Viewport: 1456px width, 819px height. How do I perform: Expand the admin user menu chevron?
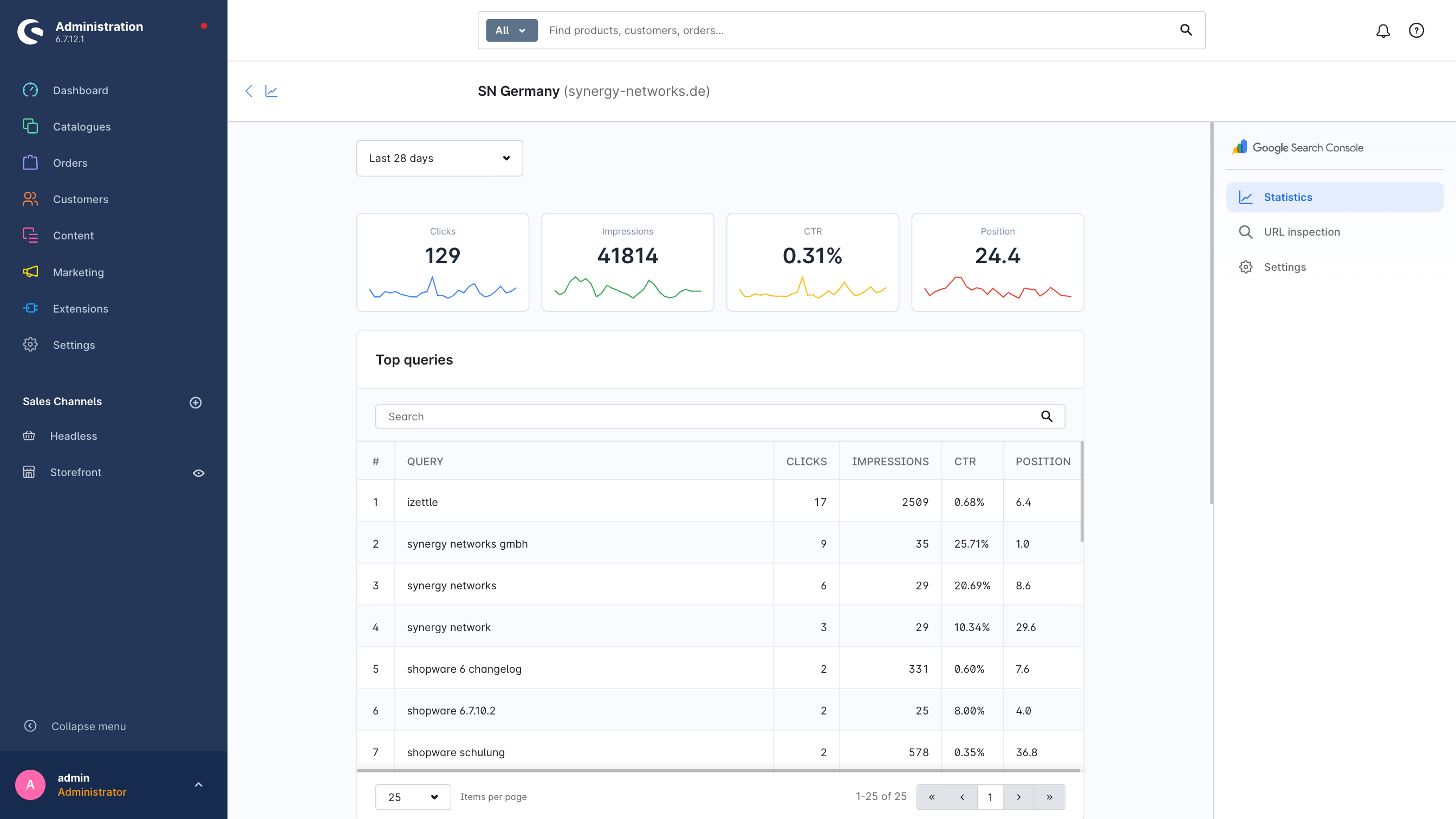coord(198,784)
